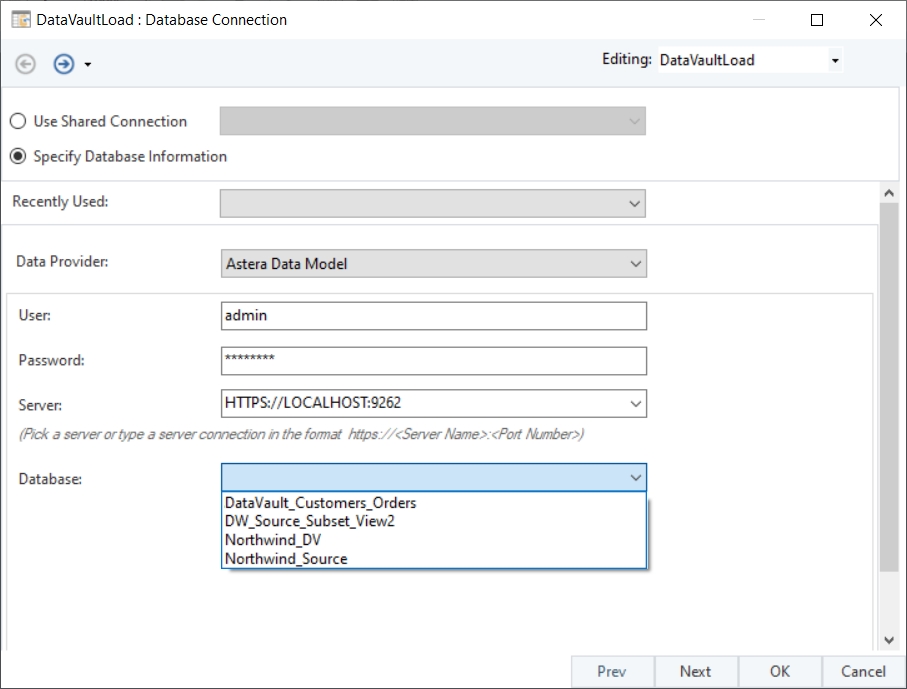Select Use Shared Connection radio button
Viewport: 907px width, 689px height.
click(x=18, y=121)
